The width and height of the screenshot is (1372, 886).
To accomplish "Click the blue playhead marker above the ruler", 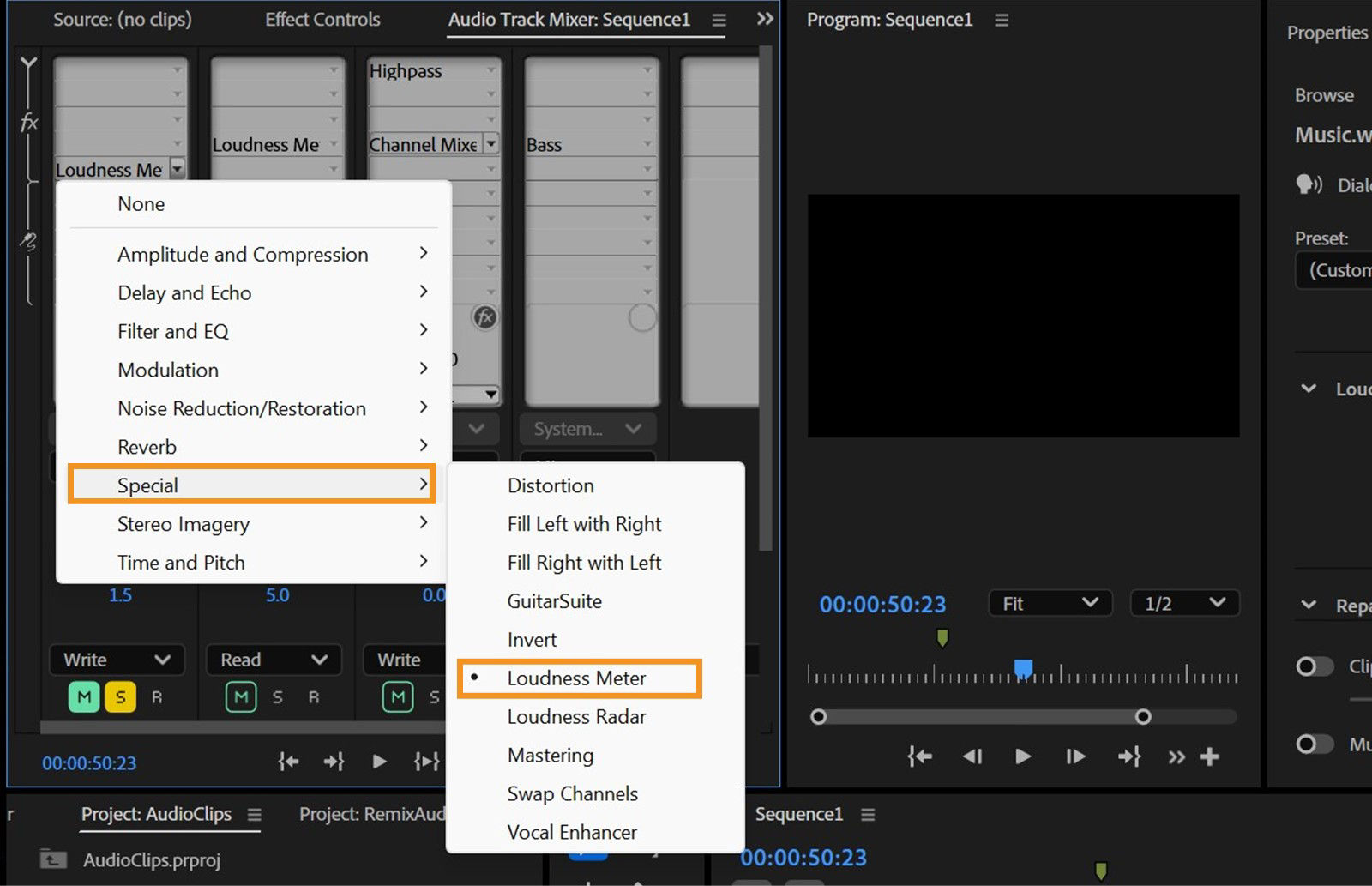I will [x=1021, y=666].
